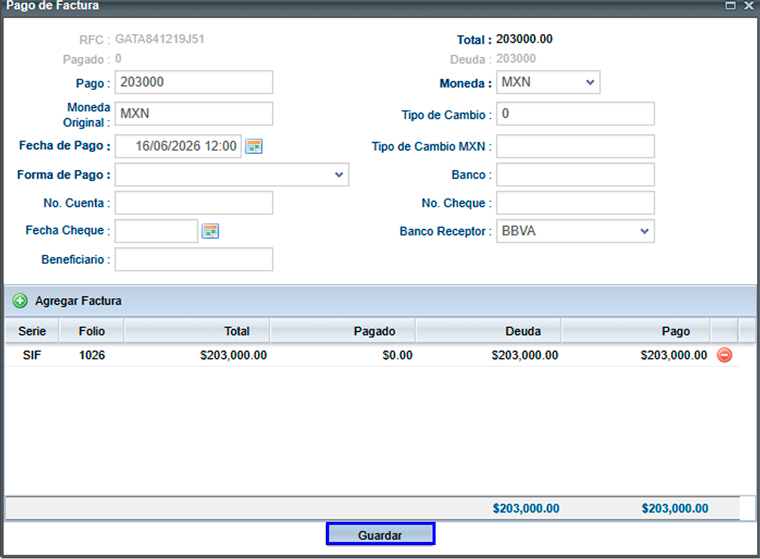
Task: Open the Moneda dropdown showing MXN
Action: [548, 82]
